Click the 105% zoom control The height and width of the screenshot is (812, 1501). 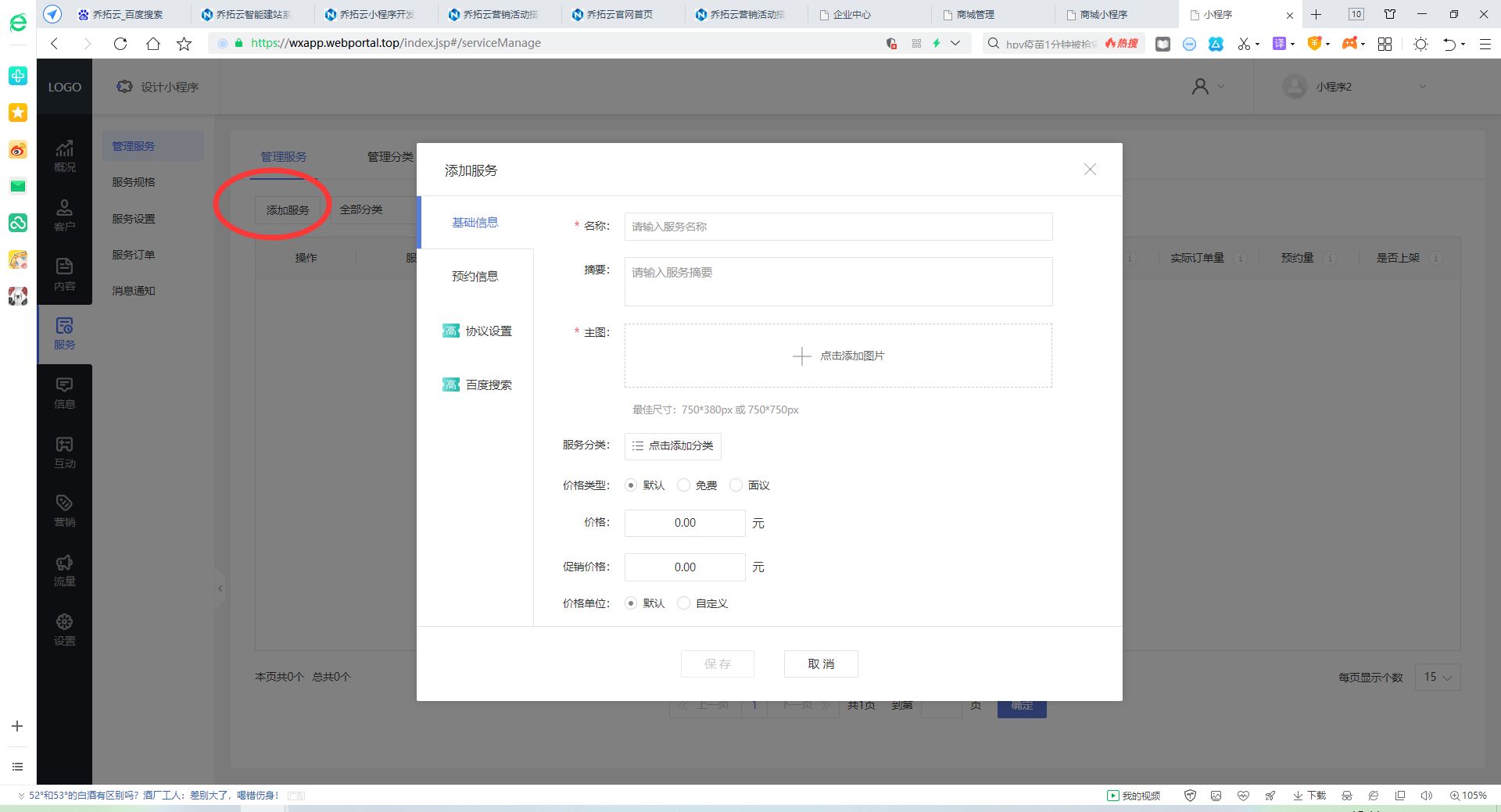(x=1468, y=795)
